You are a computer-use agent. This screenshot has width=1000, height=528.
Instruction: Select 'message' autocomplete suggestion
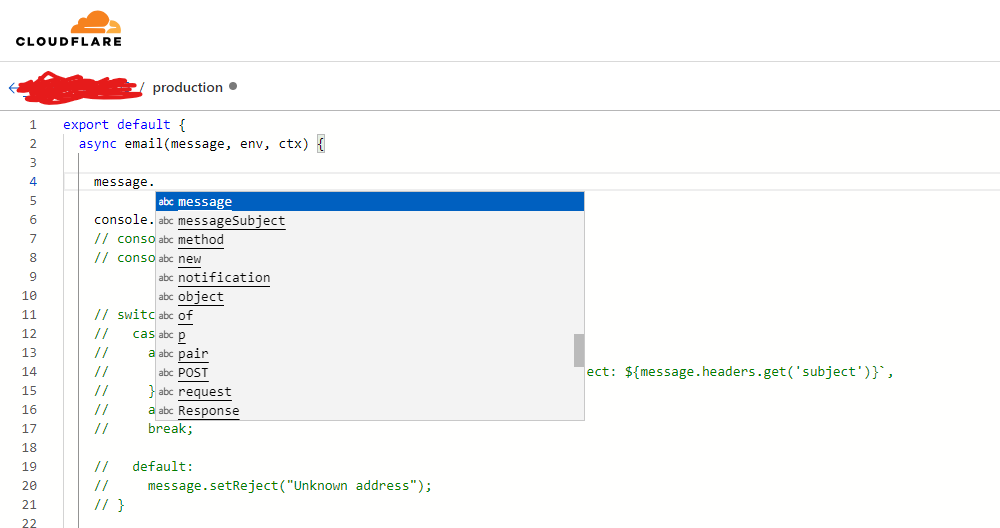(x=370, y=202)
